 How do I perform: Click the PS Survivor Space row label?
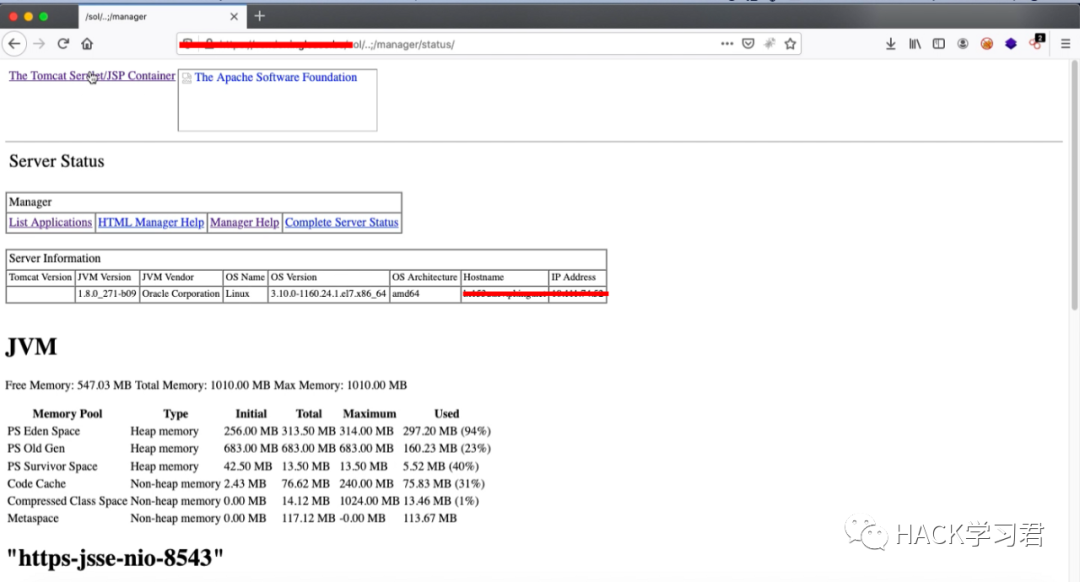point(52,466)
